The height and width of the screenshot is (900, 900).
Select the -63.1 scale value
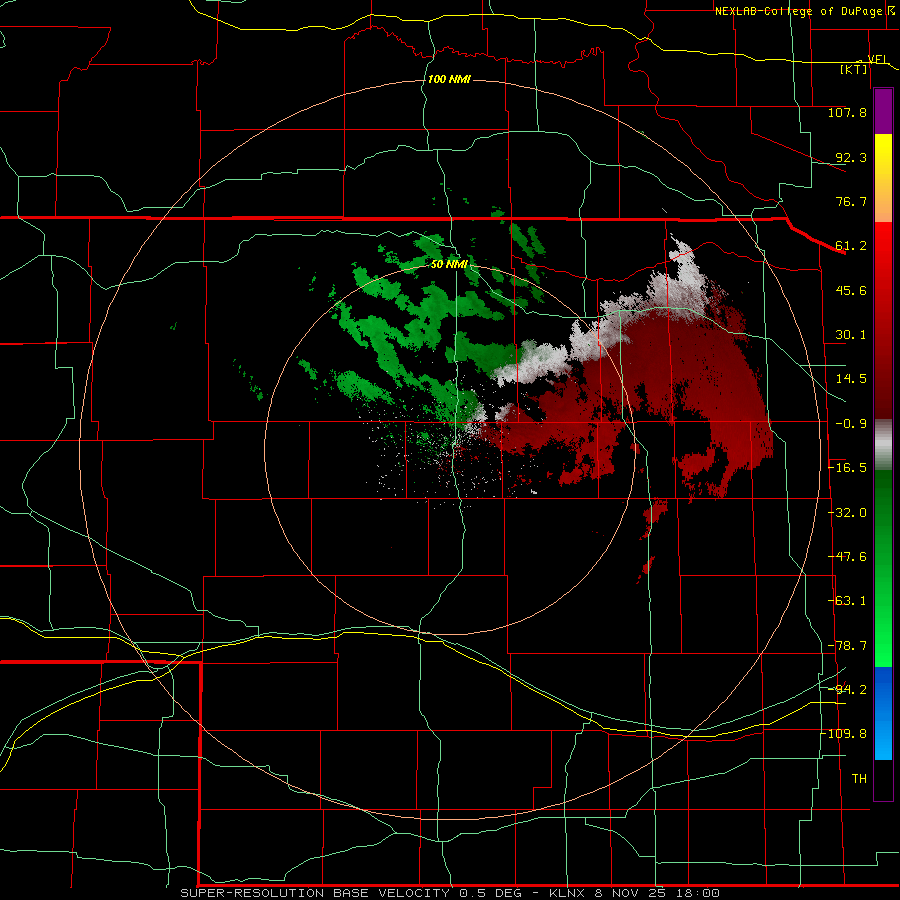point(847,601)
